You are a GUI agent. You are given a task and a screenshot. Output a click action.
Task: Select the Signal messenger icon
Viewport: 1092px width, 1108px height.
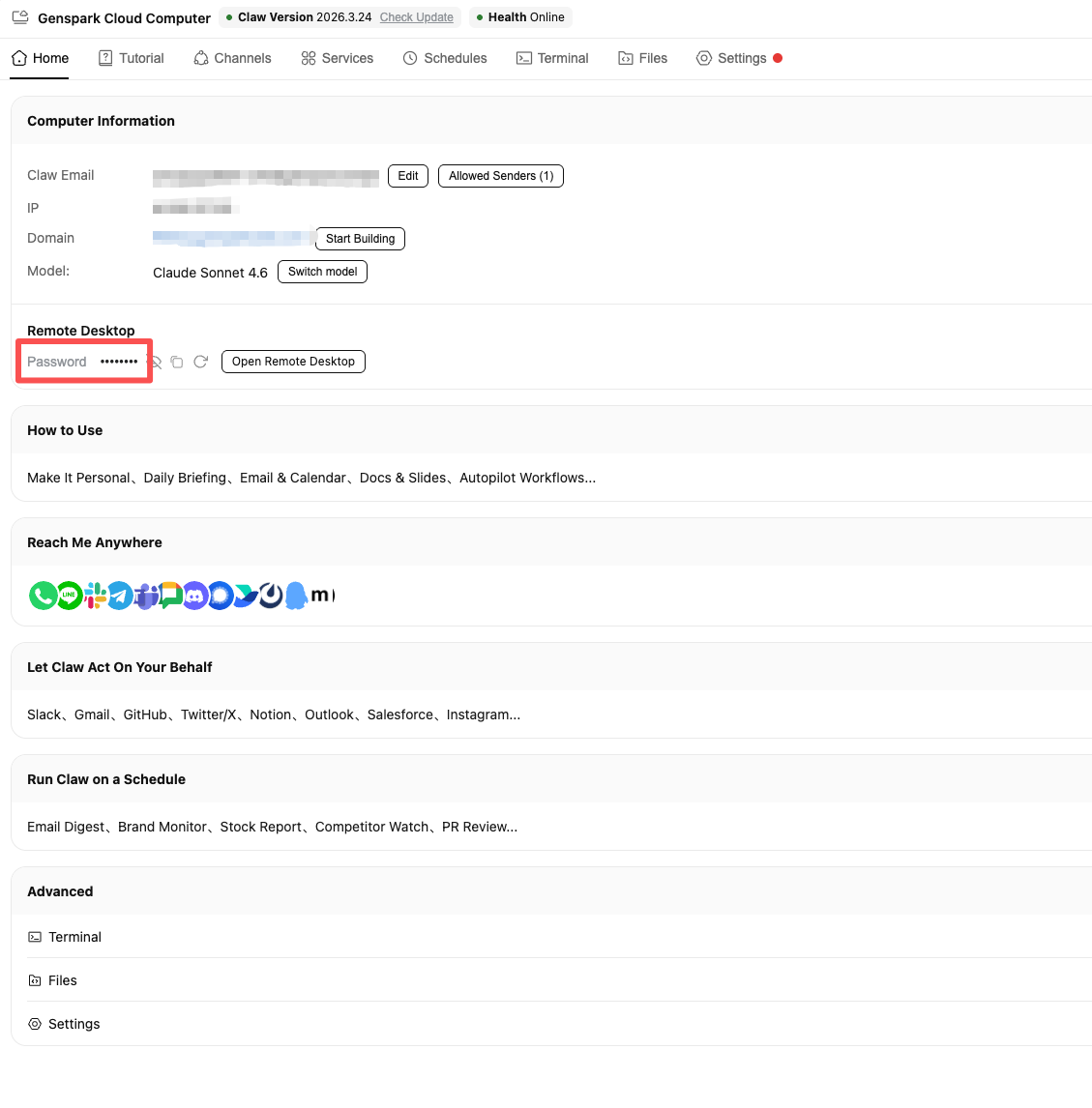[221, 596]
